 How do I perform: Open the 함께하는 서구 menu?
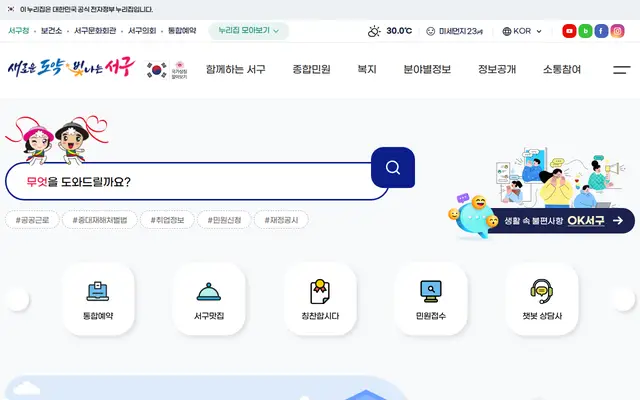pyautogui.click(x=236, y=69)
